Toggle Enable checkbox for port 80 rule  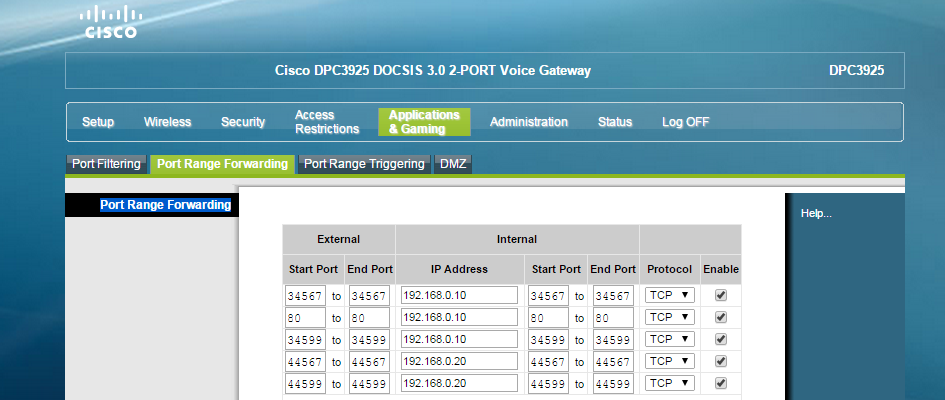pyautogui.click(x=721, y=317)
